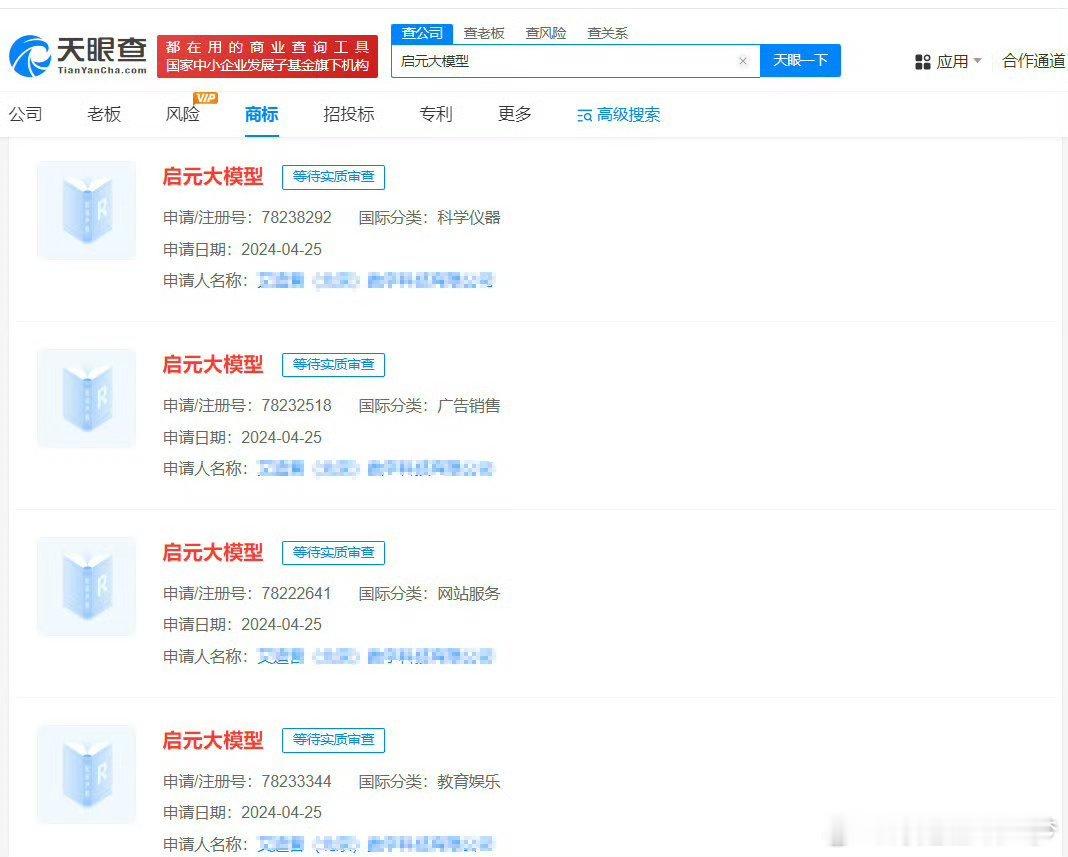Switch to the 招投标 tab
The width and height of the screenshot is (1068, 857).
point(349,114)
